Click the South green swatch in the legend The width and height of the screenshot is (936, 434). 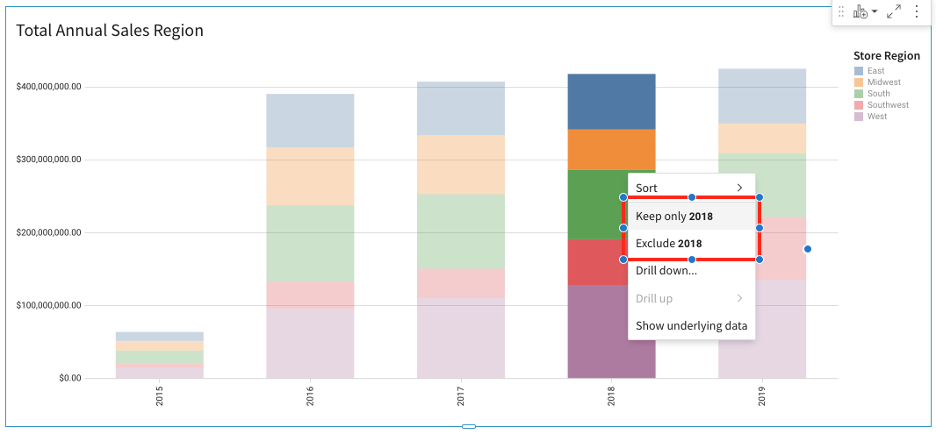[858, 94]
